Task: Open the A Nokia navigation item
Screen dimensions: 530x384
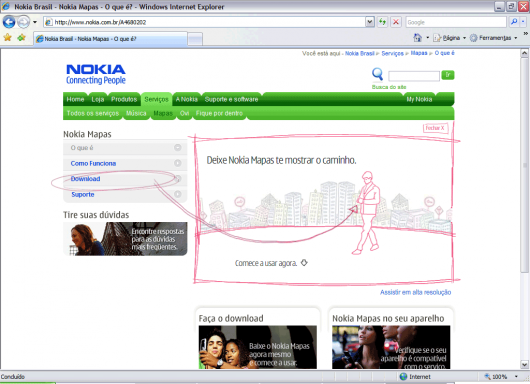Action: (187, 99)
